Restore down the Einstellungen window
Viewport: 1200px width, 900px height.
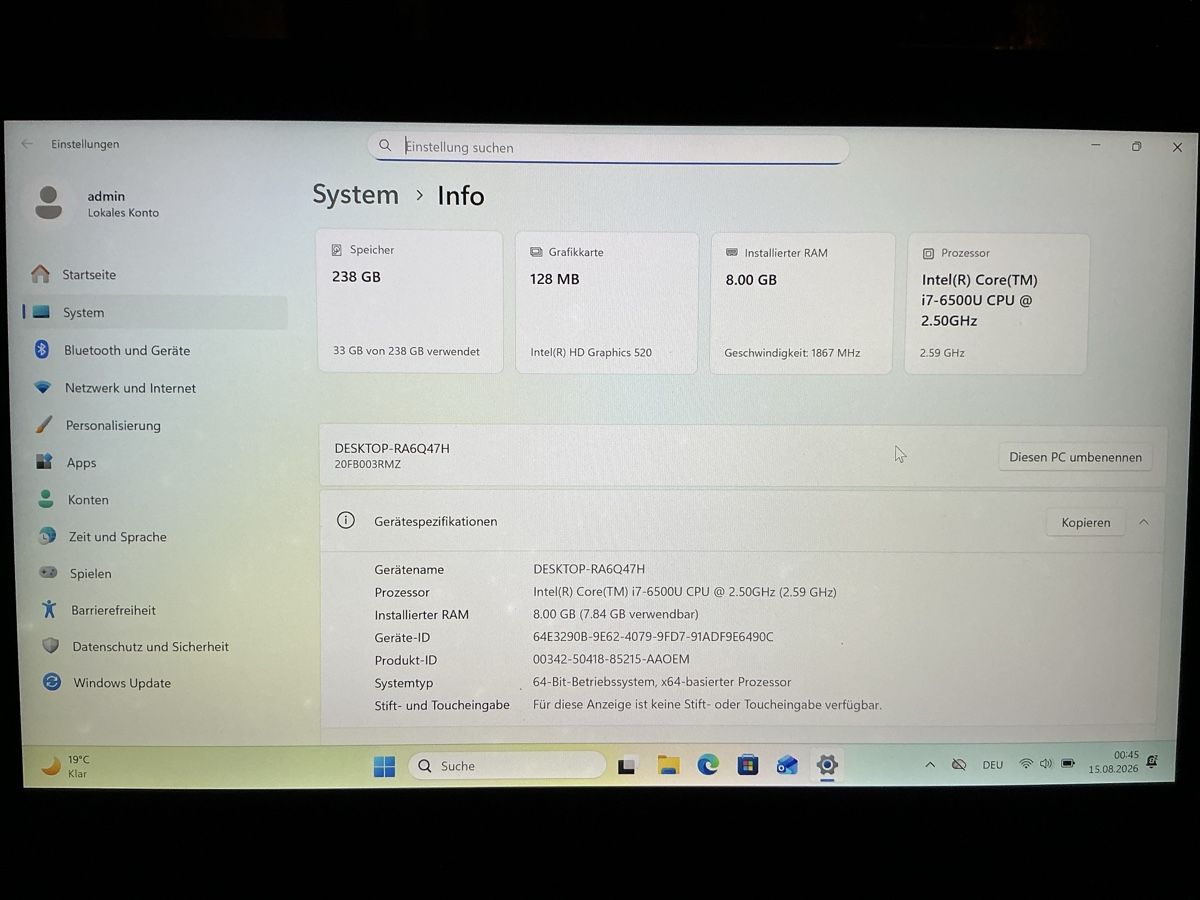pyautogui.click(x=1137, y=146)
